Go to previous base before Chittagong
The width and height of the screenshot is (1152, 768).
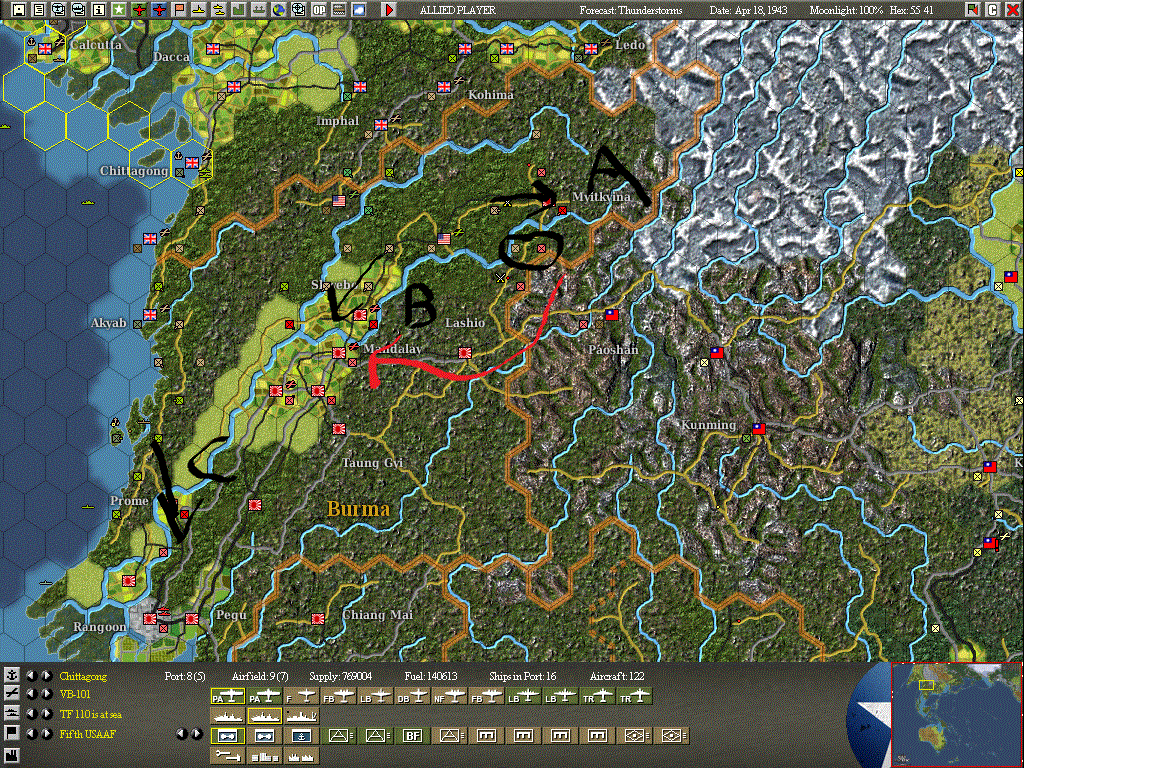click(x=32, y=675)
